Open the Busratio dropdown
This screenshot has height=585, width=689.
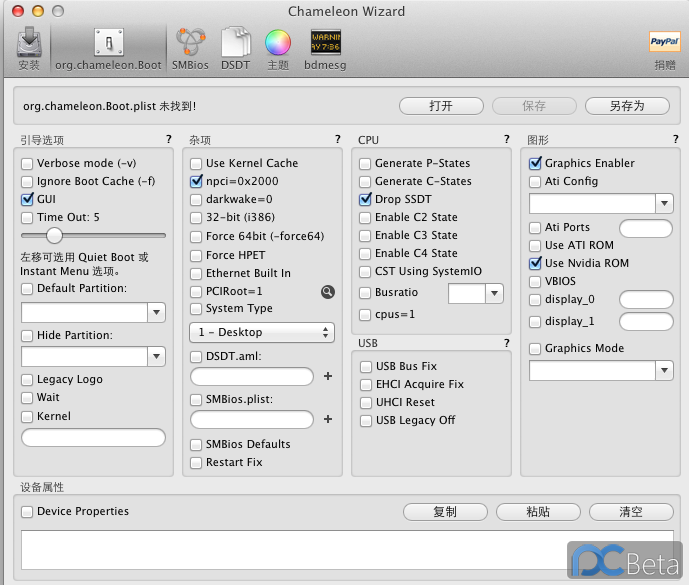coord(494,293)
